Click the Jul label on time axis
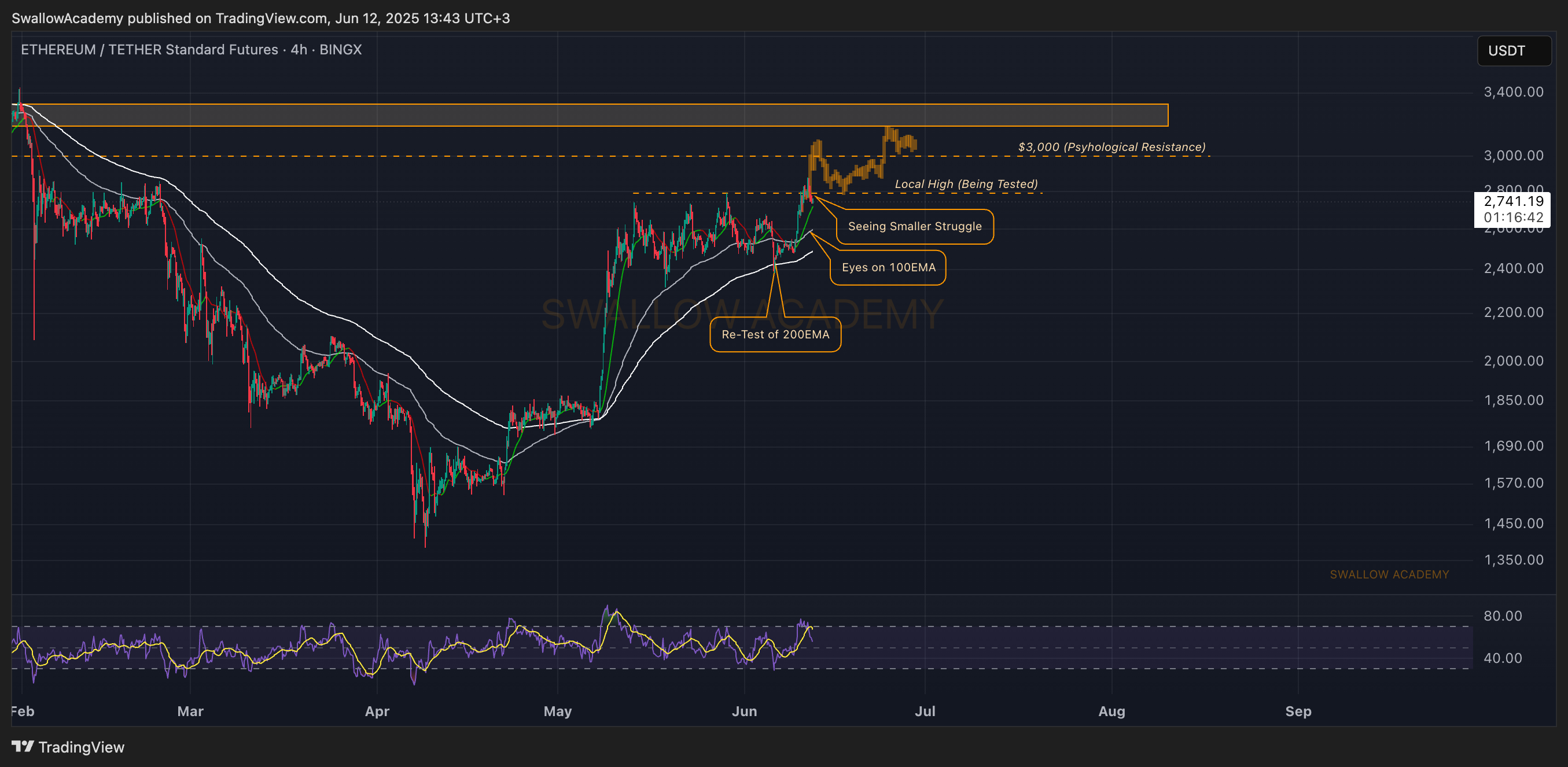The image size is (1568, 767). [925, 711]
